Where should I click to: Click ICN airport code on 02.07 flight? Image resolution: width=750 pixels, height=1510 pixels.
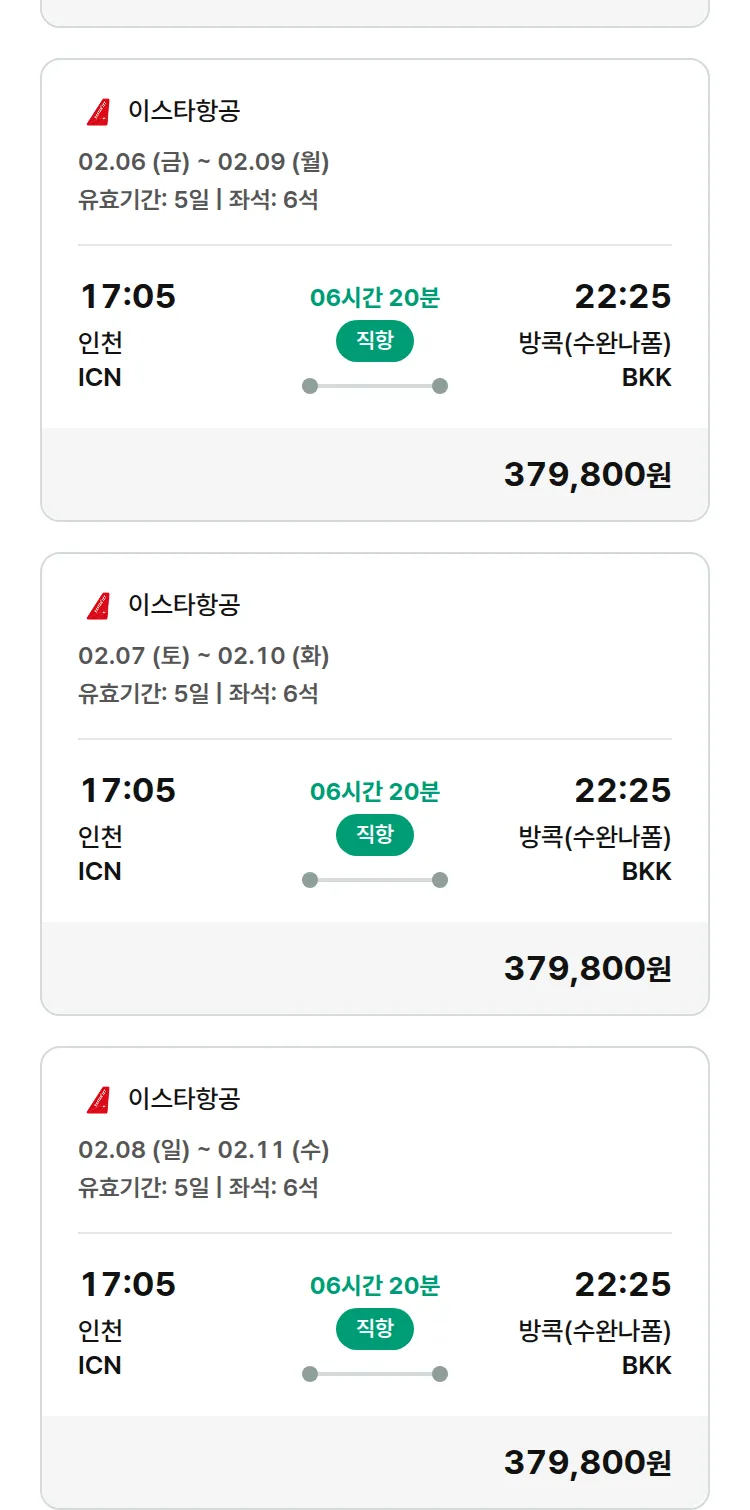point(100,871)
